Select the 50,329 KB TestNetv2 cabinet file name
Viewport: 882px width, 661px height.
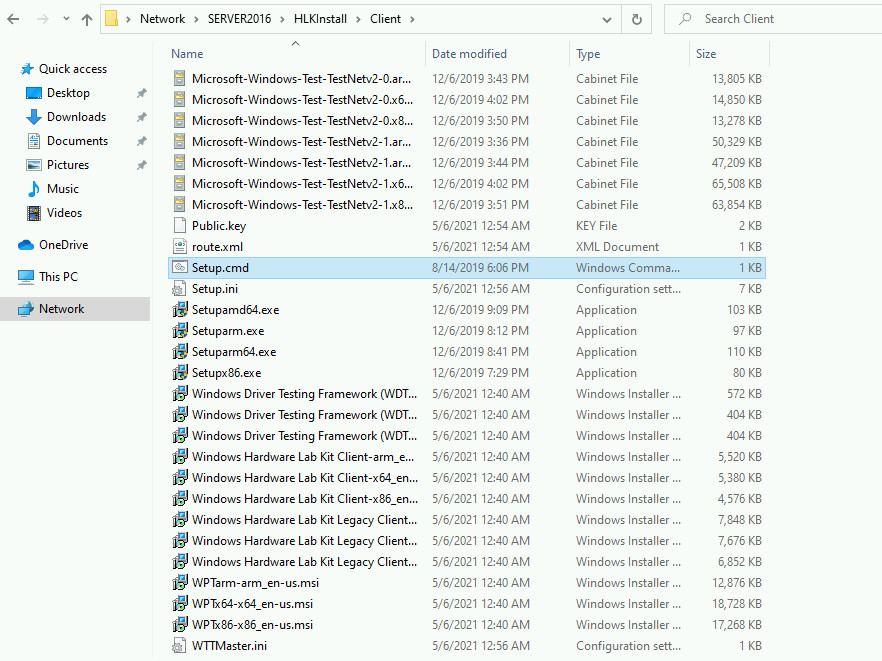pos(302,142)
